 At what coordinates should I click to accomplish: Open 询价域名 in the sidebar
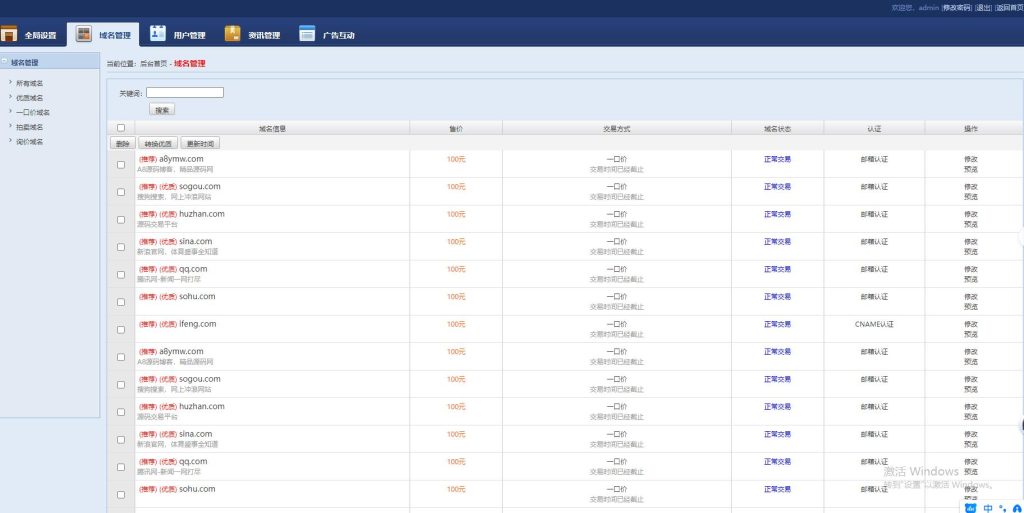coord(29,142)
